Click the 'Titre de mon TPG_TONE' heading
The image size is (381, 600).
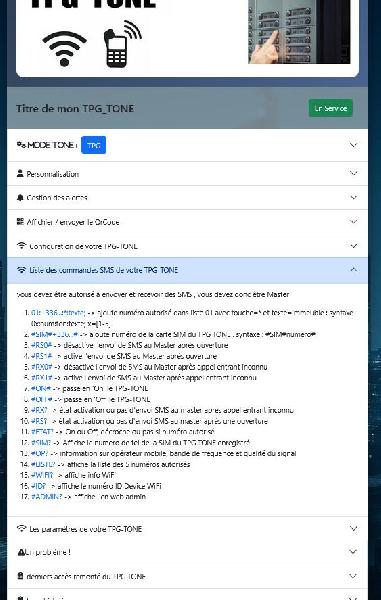click(x=75, y=108)
